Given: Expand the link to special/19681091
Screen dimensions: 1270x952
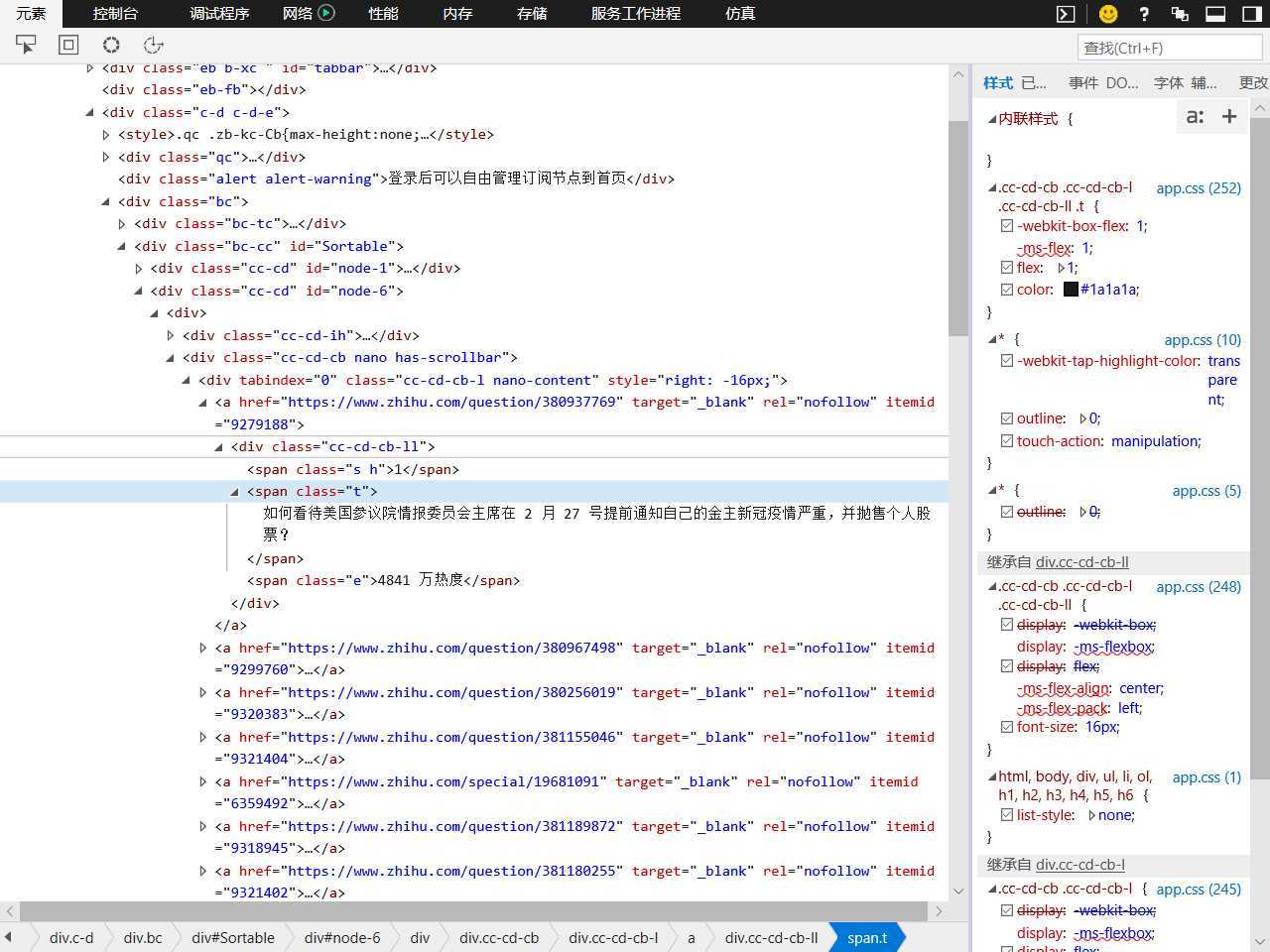Looking at the screenshot, I should [203, 781].
